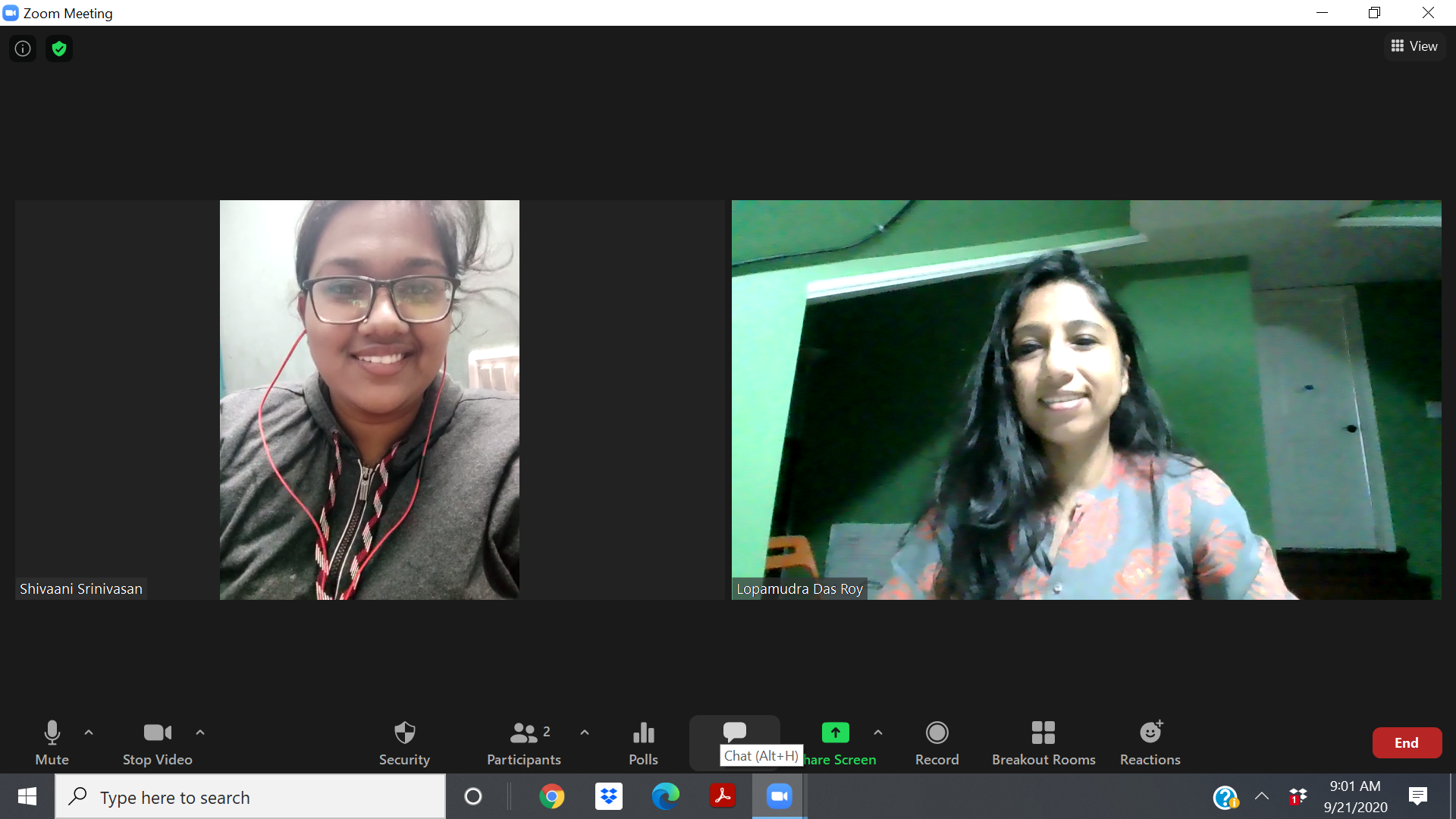End the Zoom meeting
The height and width of the screenshot is (819, 1456).
pyautogui.click(x=1407, y=742)
